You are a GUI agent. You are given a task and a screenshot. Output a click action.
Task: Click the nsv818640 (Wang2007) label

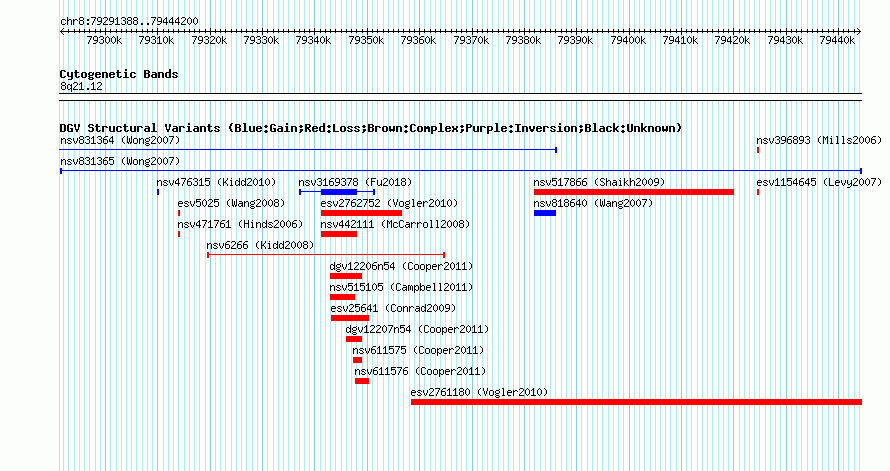593,203
